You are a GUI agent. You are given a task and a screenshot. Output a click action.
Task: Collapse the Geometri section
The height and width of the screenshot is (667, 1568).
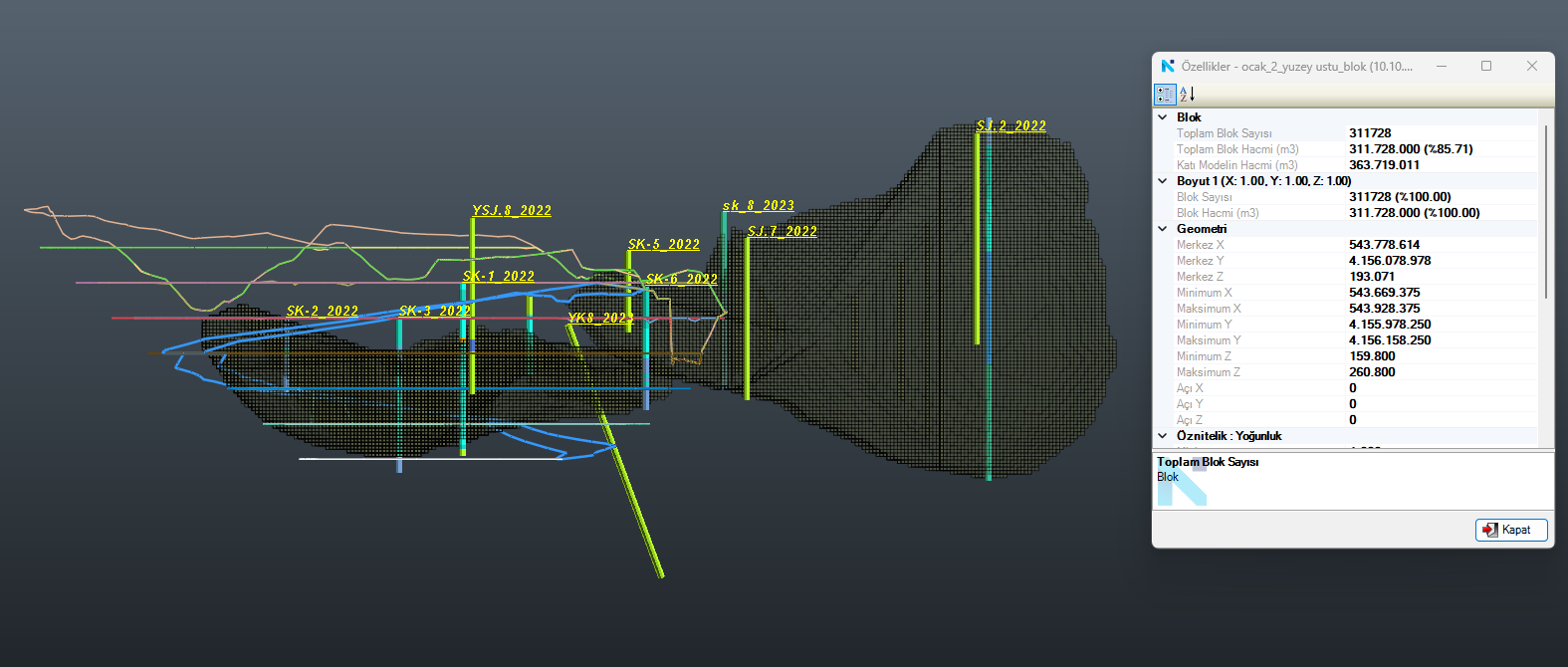(x=1163, y=229)
